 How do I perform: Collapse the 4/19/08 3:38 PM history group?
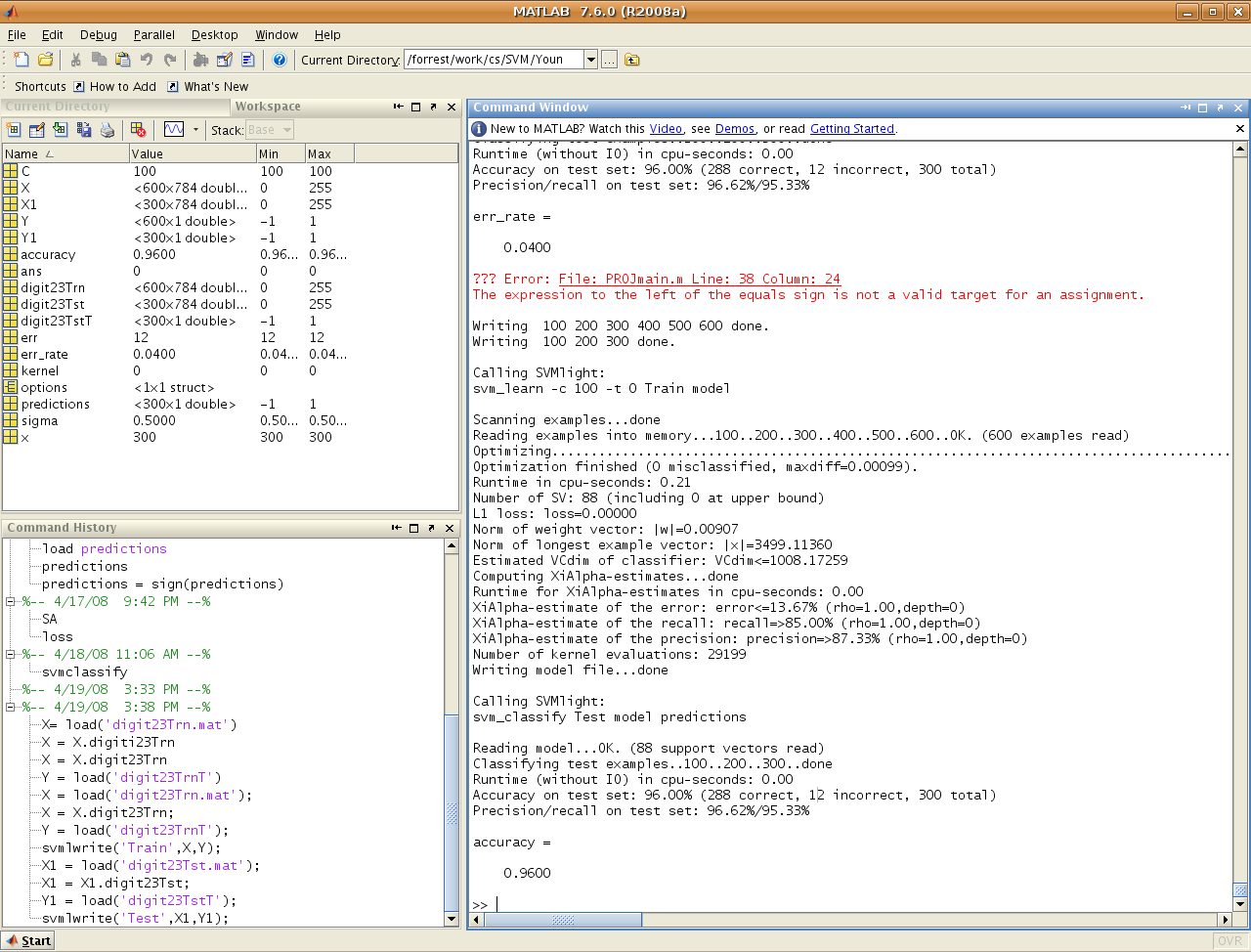coord(11,708)
